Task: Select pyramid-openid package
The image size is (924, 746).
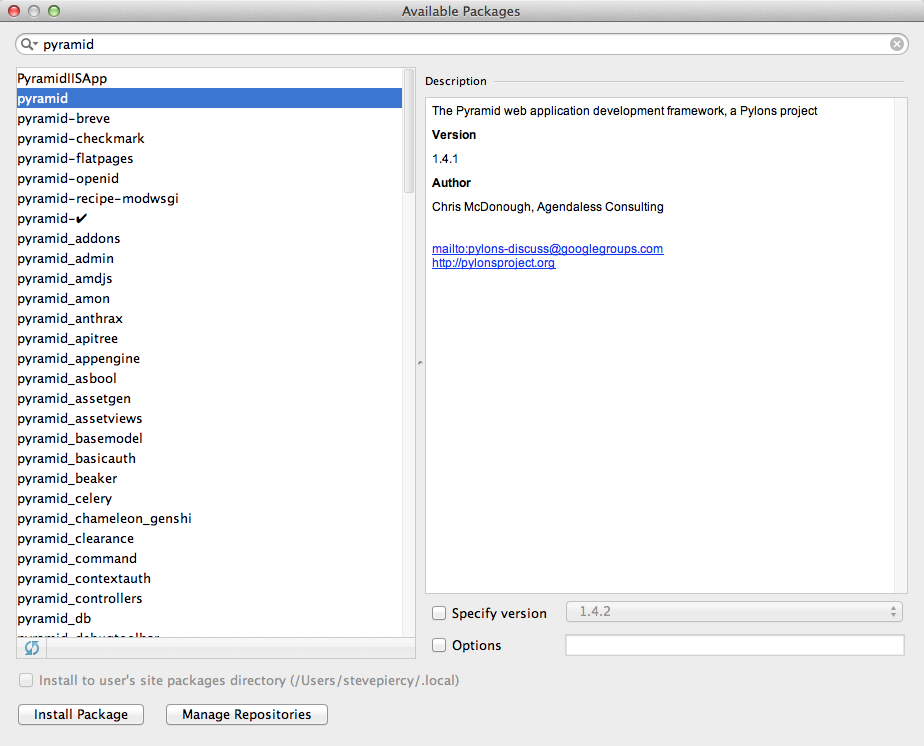Action: click(x=209, y=179)
